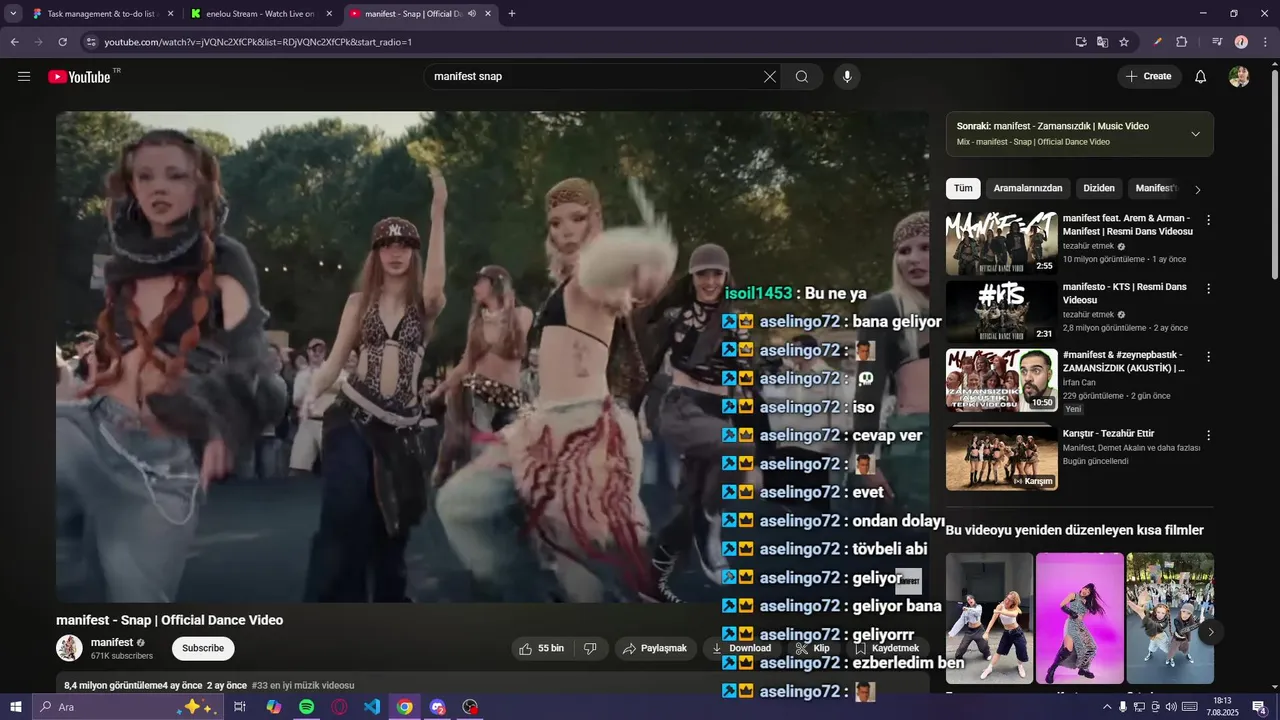Image resolution: width=1280 pixels, height=720 pixels.
Task: Bookmark this page with star icon
Action: [x=1124, y=42]
